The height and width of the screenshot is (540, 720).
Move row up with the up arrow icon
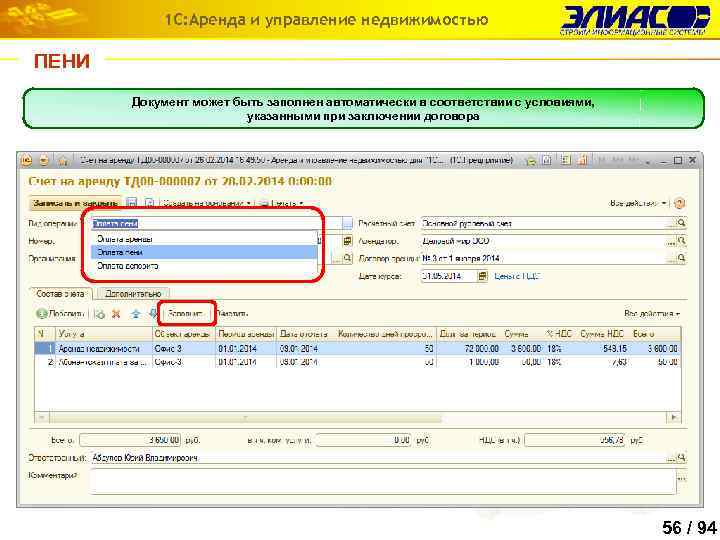coord(135,314)
